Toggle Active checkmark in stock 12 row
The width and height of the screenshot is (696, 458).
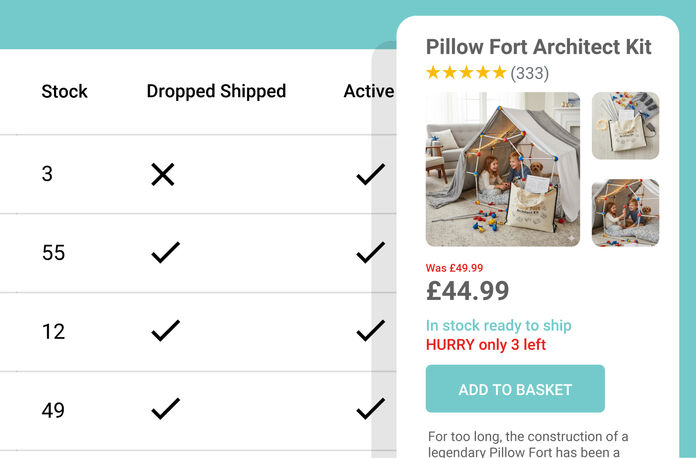click(370, 330)
